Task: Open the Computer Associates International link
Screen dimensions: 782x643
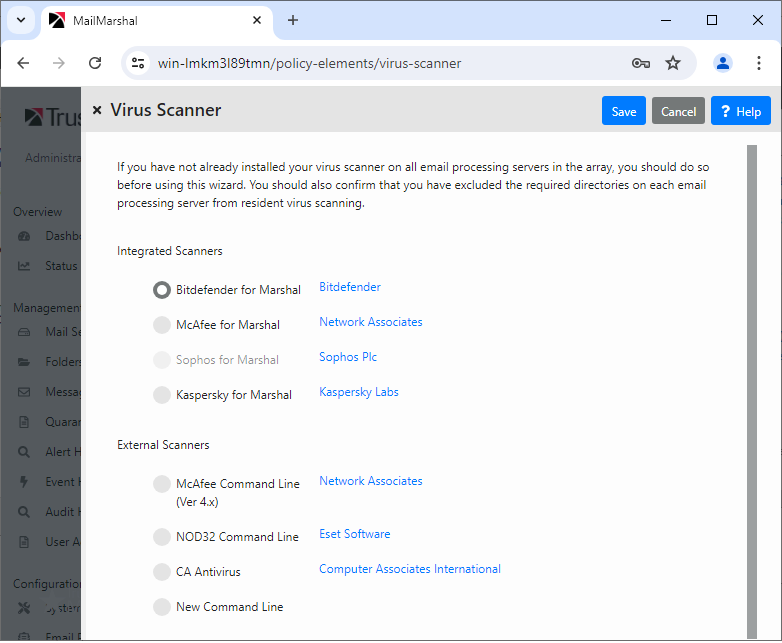Action: click(x=409, y=569)
